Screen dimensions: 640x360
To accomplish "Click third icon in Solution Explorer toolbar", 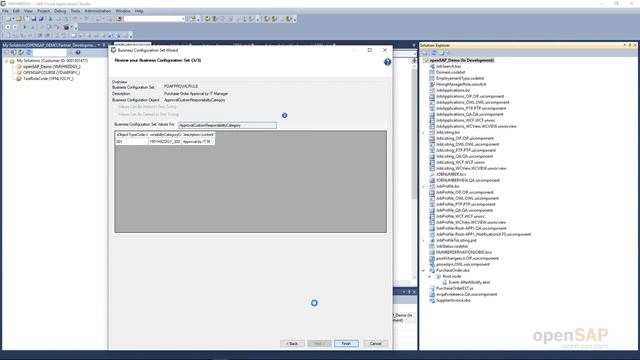I will point(441,53).
